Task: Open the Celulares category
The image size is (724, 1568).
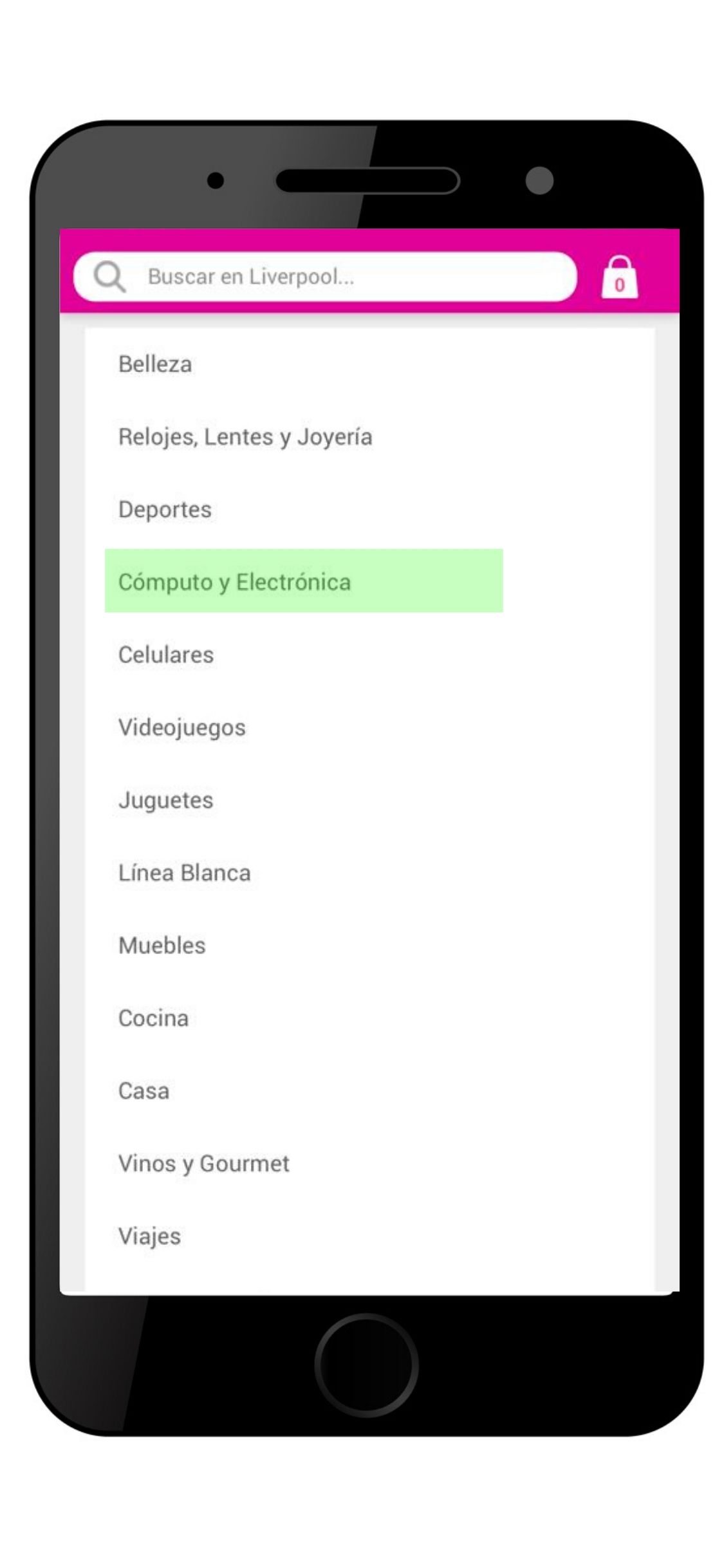Action: 166,655
